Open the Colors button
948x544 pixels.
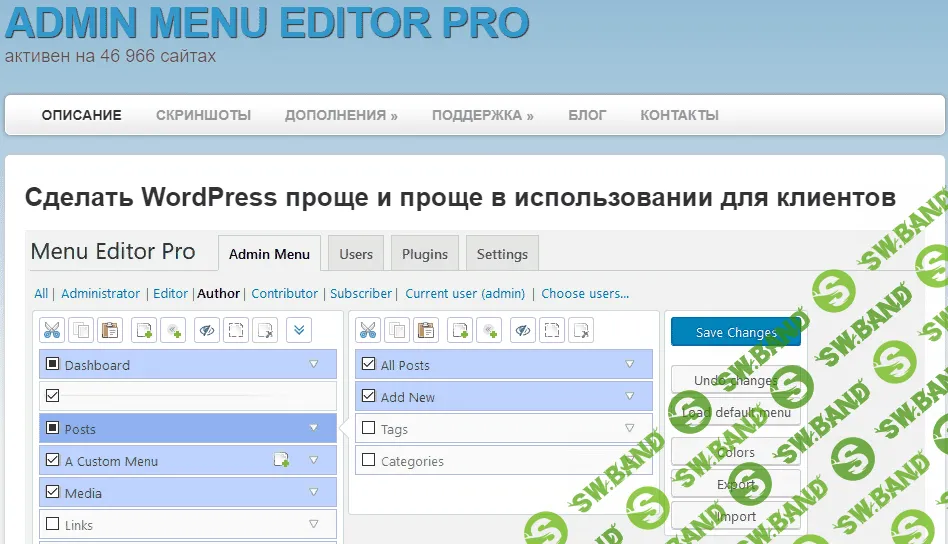pyautogui.click(x=736, y=452)
